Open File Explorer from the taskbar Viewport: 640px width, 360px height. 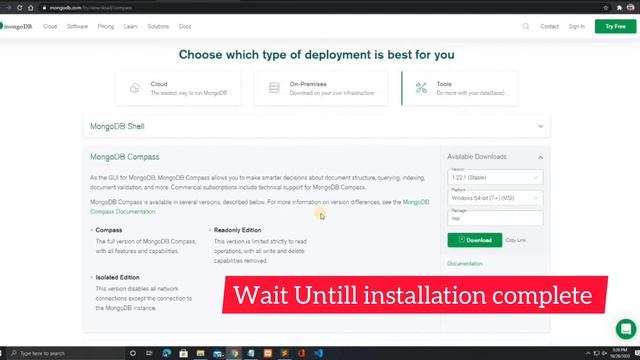coord(200,353)
